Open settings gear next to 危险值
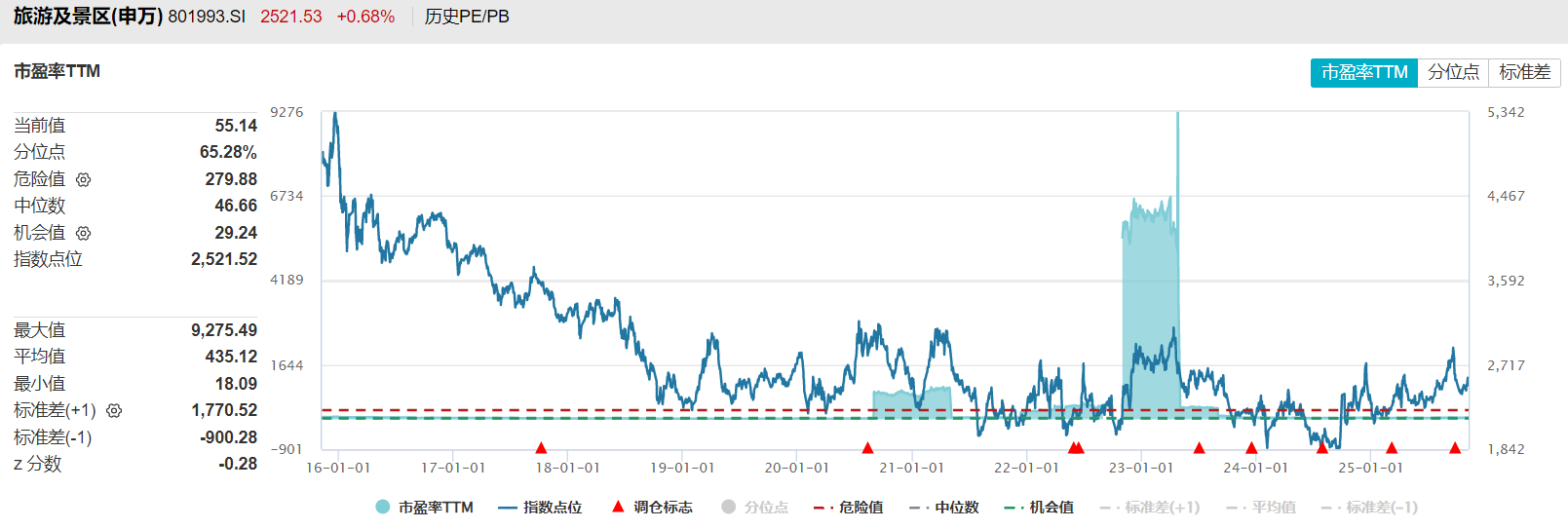Screen dimensions: 1568x529 (84, 179)
